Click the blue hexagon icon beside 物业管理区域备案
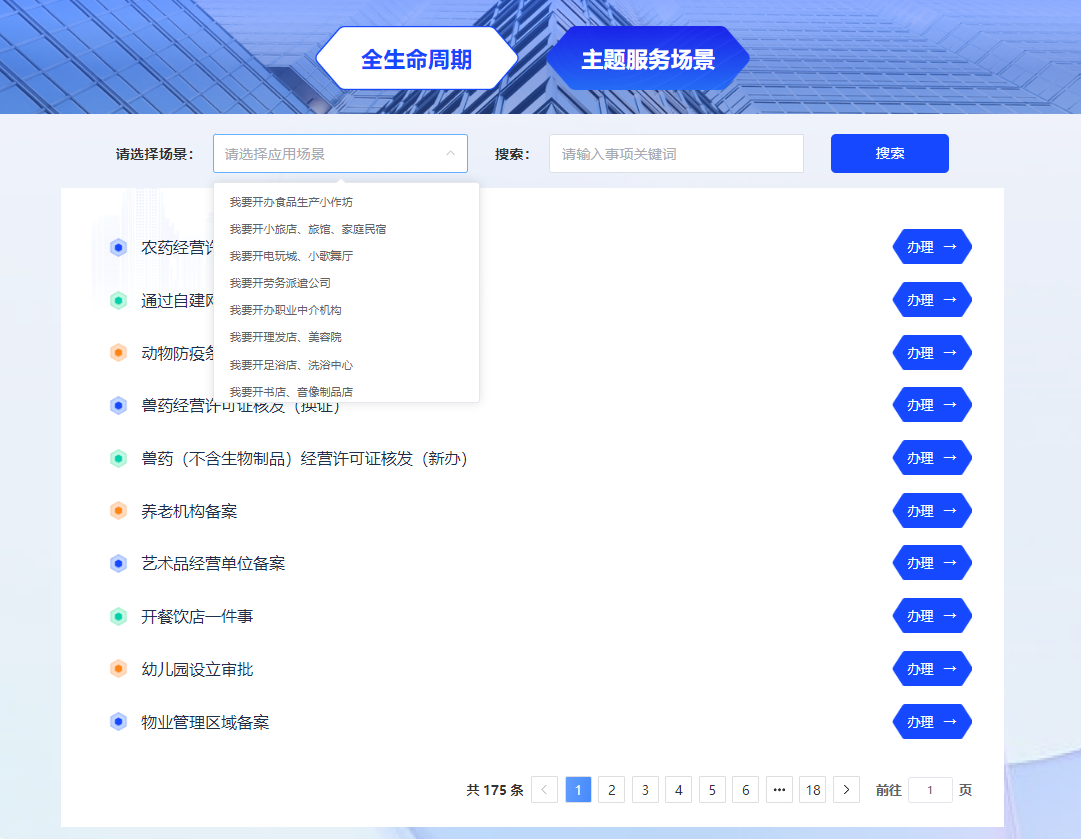The image size is (1081, 839). coord(118,722)
